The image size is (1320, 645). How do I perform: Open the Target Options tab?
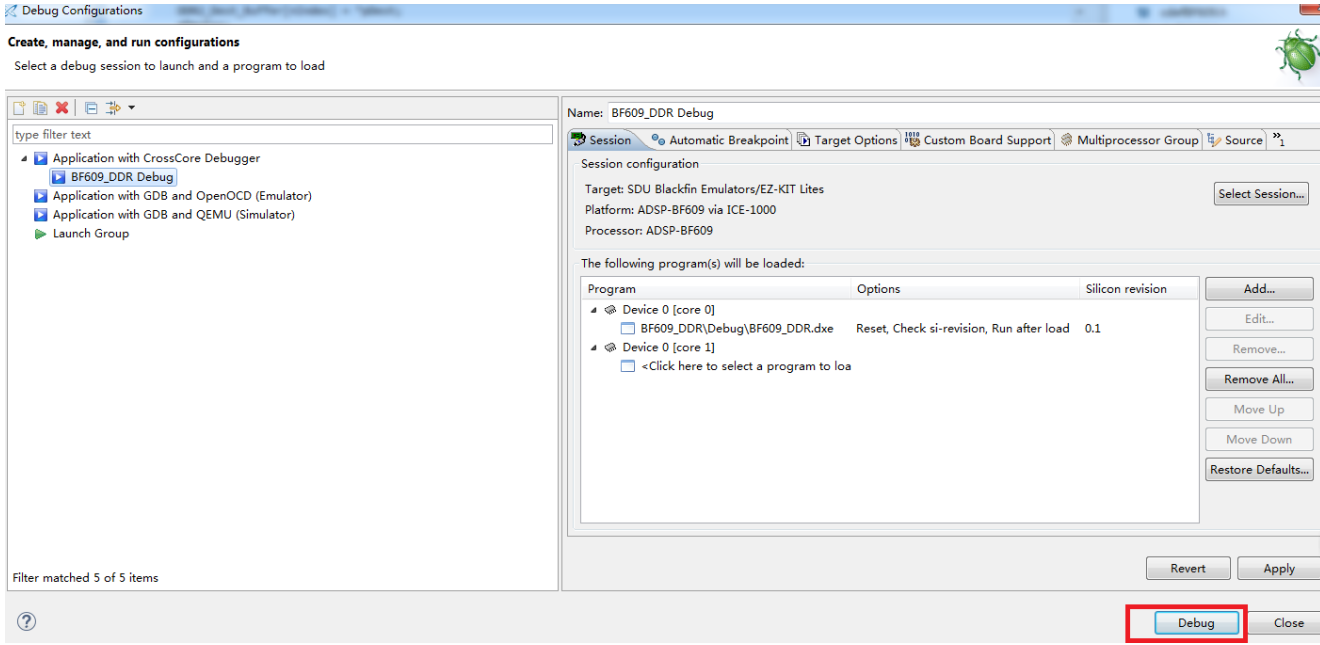847,140
